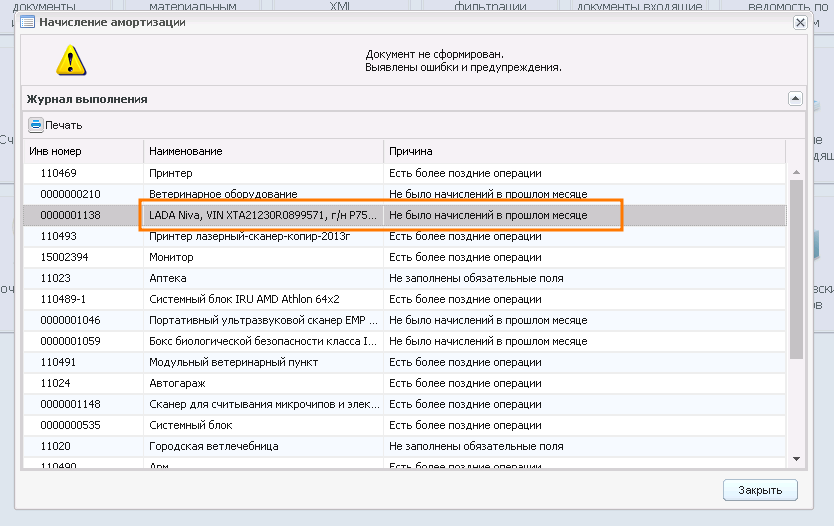Click Документ не сформирован message text
This screenshot has width=834, height=526.
point(435,54)
